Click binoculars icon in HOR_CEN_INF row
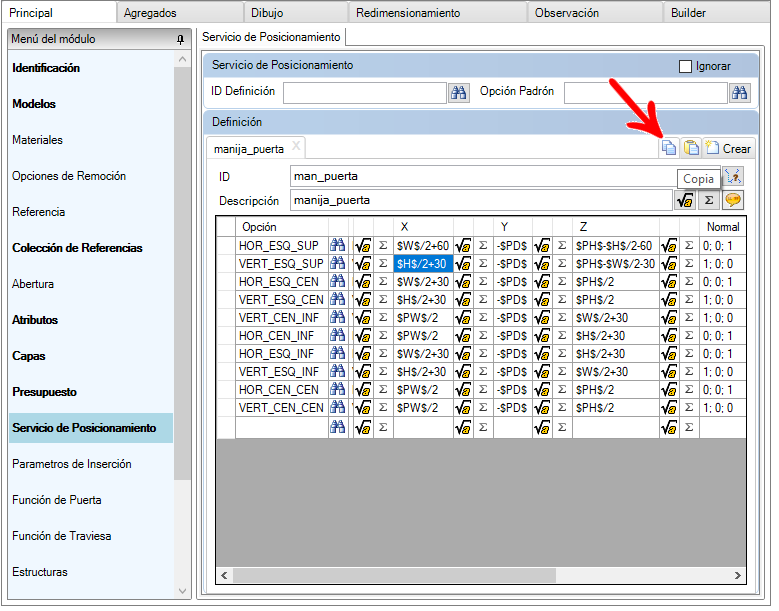This screenshot has width=779, height=611. (338, 335)
